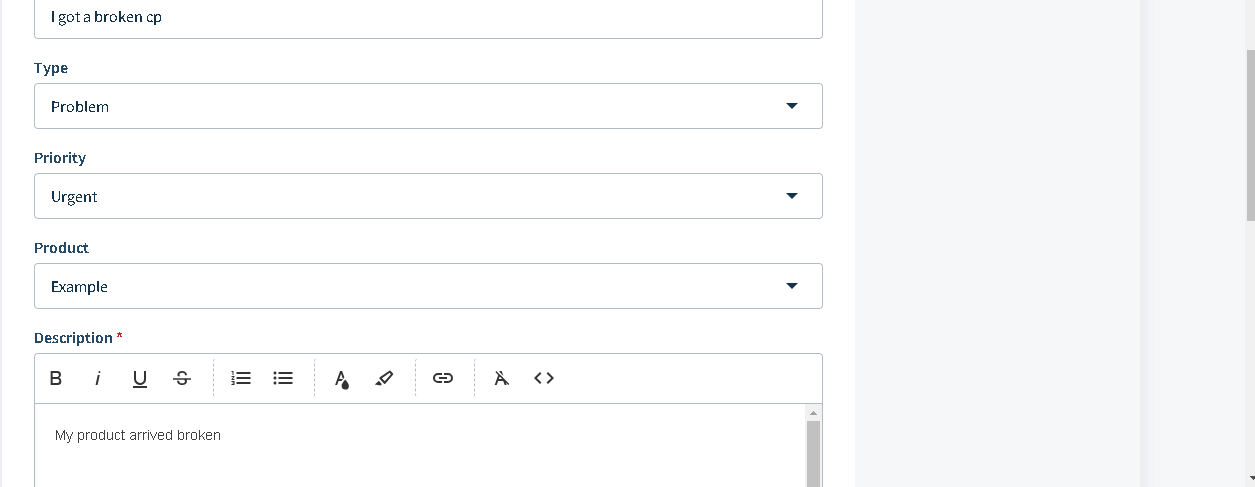Select the highlight color tool
The height and width of the screenshot is (487, 1255).
tap(384, 378)
